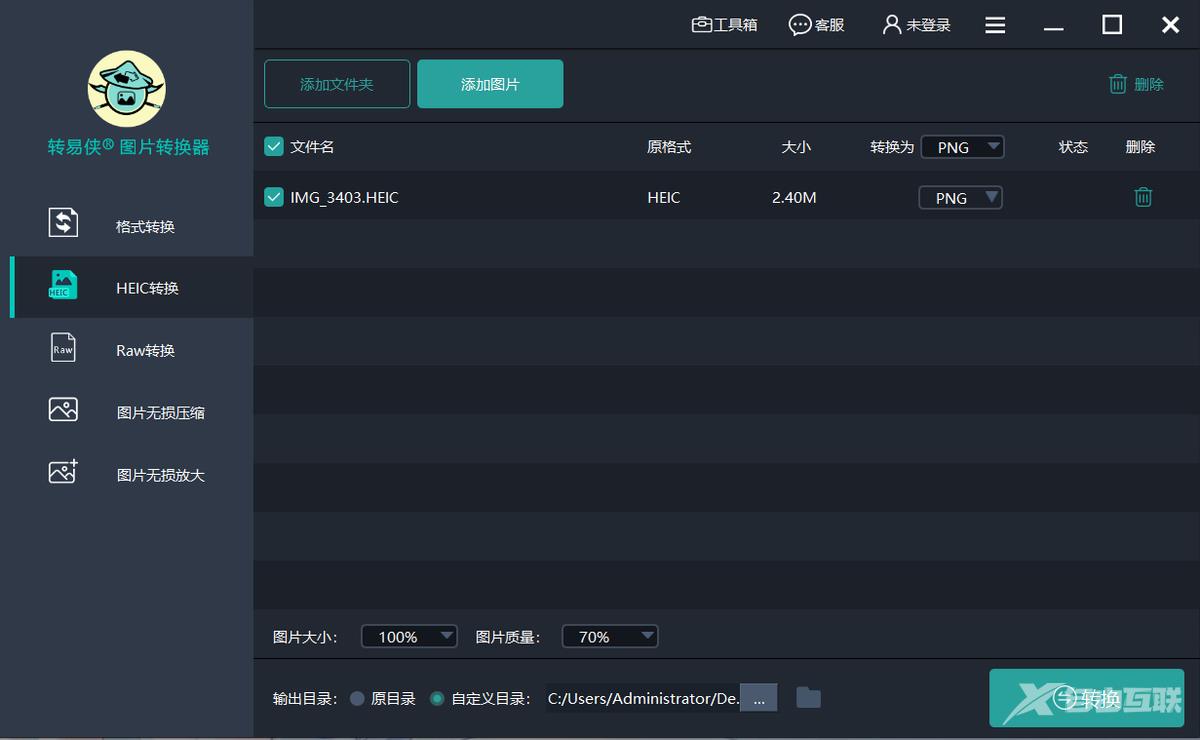
Task: Click the Raw file sidebar icon
Action: (x=63, y=346)
